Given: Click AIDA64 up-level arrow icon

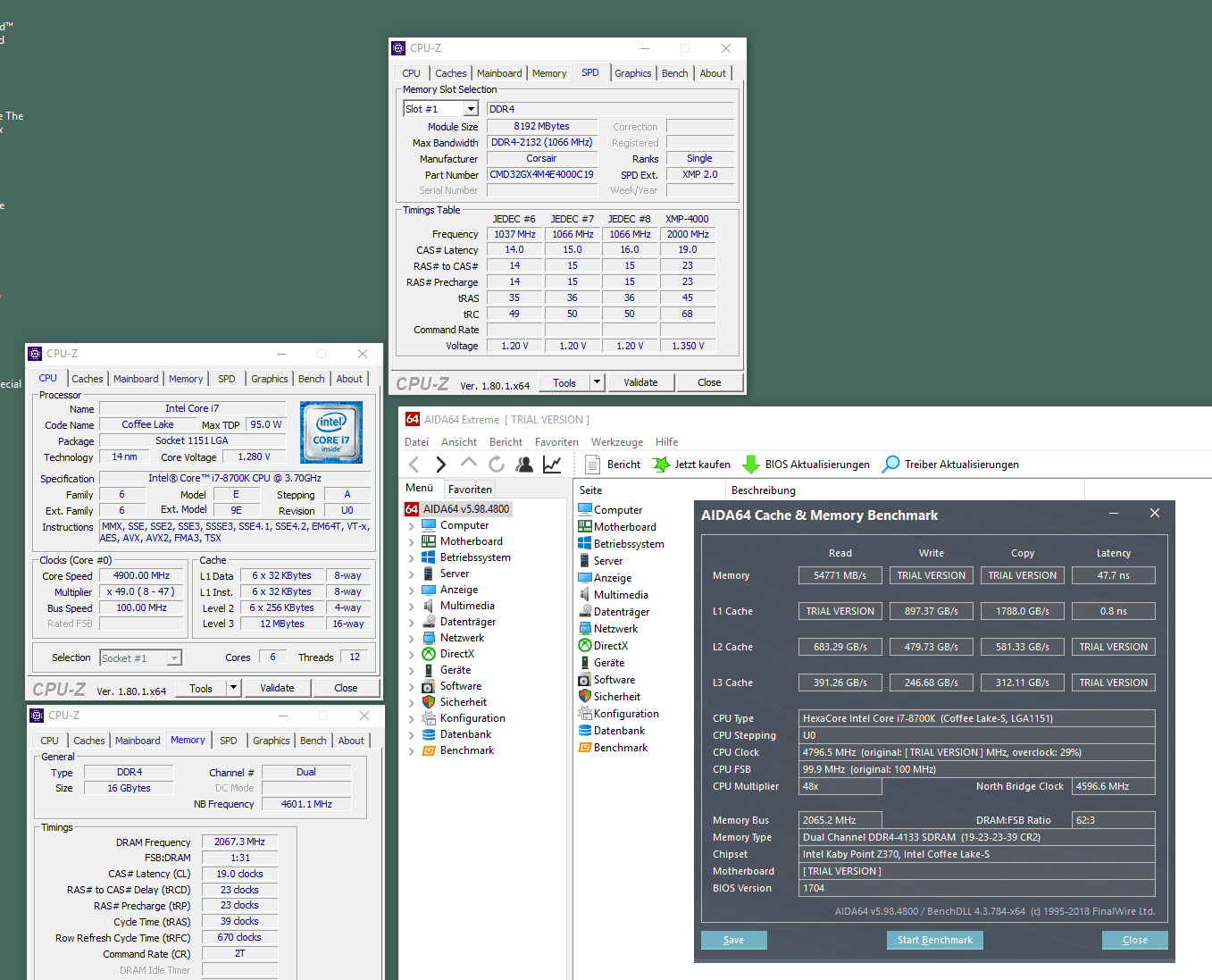Looking at the screenshot, I should coord(469,463).
